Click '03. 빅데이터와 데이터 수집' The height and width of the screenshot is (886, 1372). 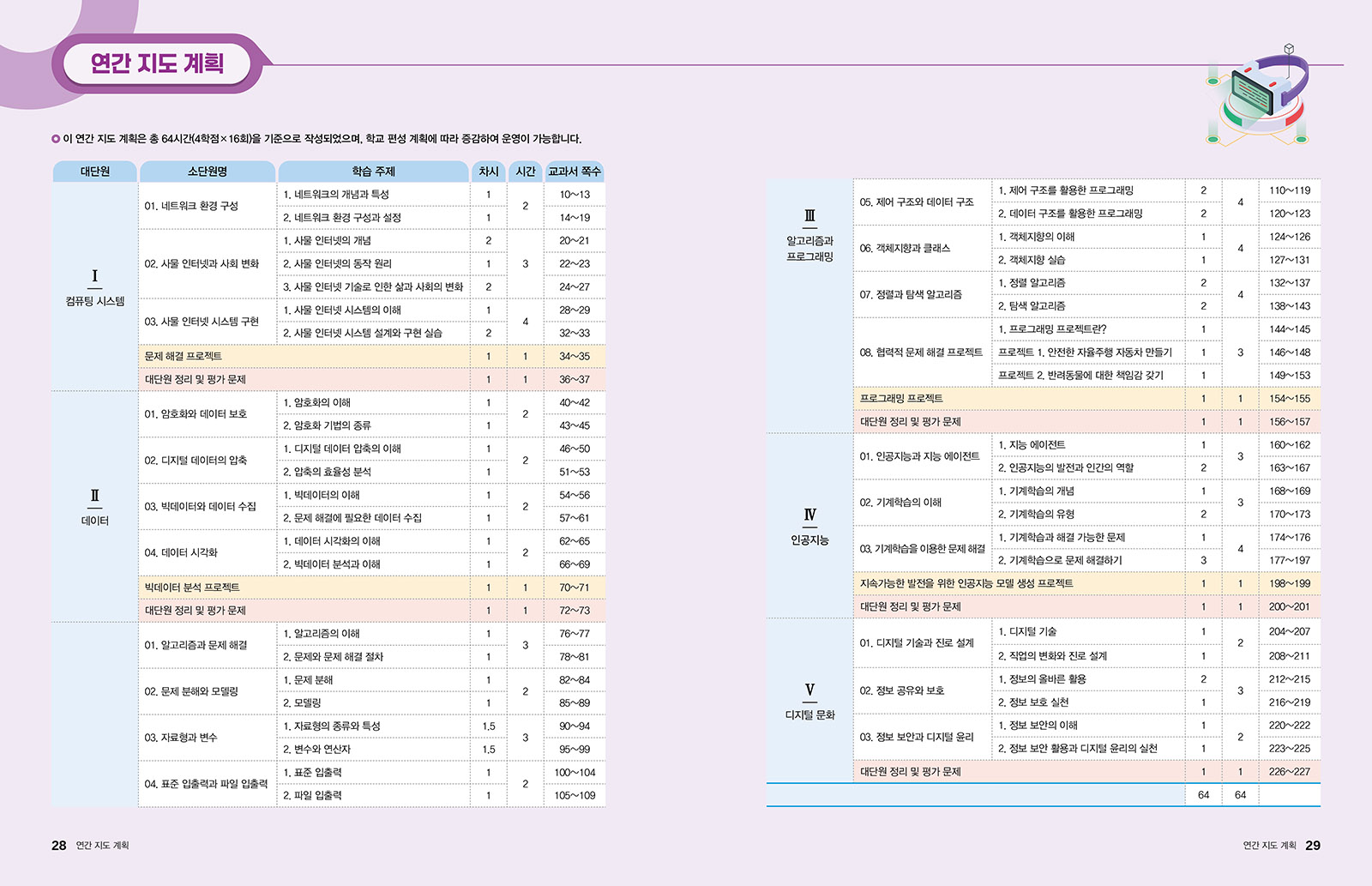[x=200, y=507]
